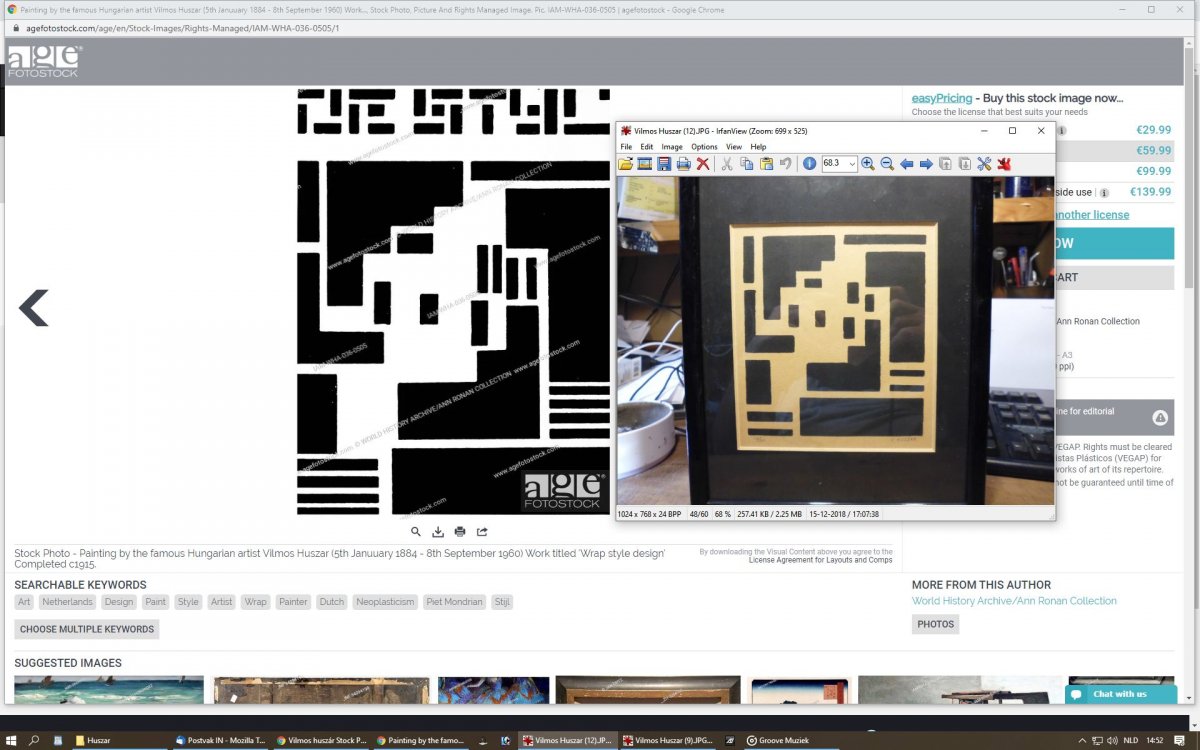1200x750 pixels.
Task: Open the IrfanView File menu
Action: coord(627,147)
